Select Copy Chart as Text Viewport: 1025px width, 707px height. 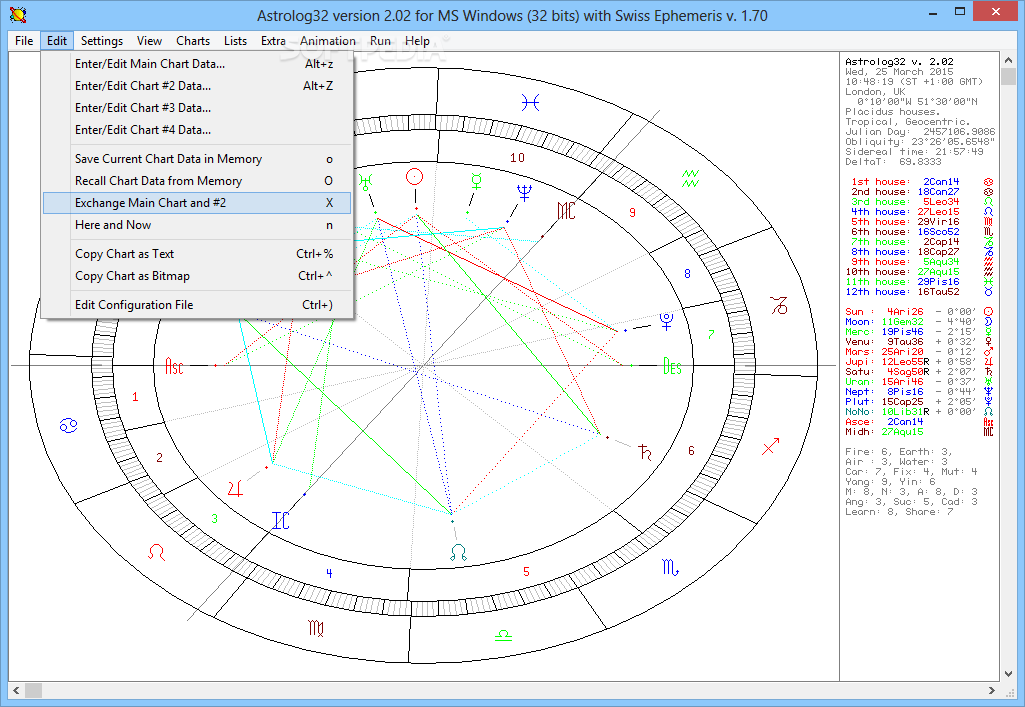[197, 254]
